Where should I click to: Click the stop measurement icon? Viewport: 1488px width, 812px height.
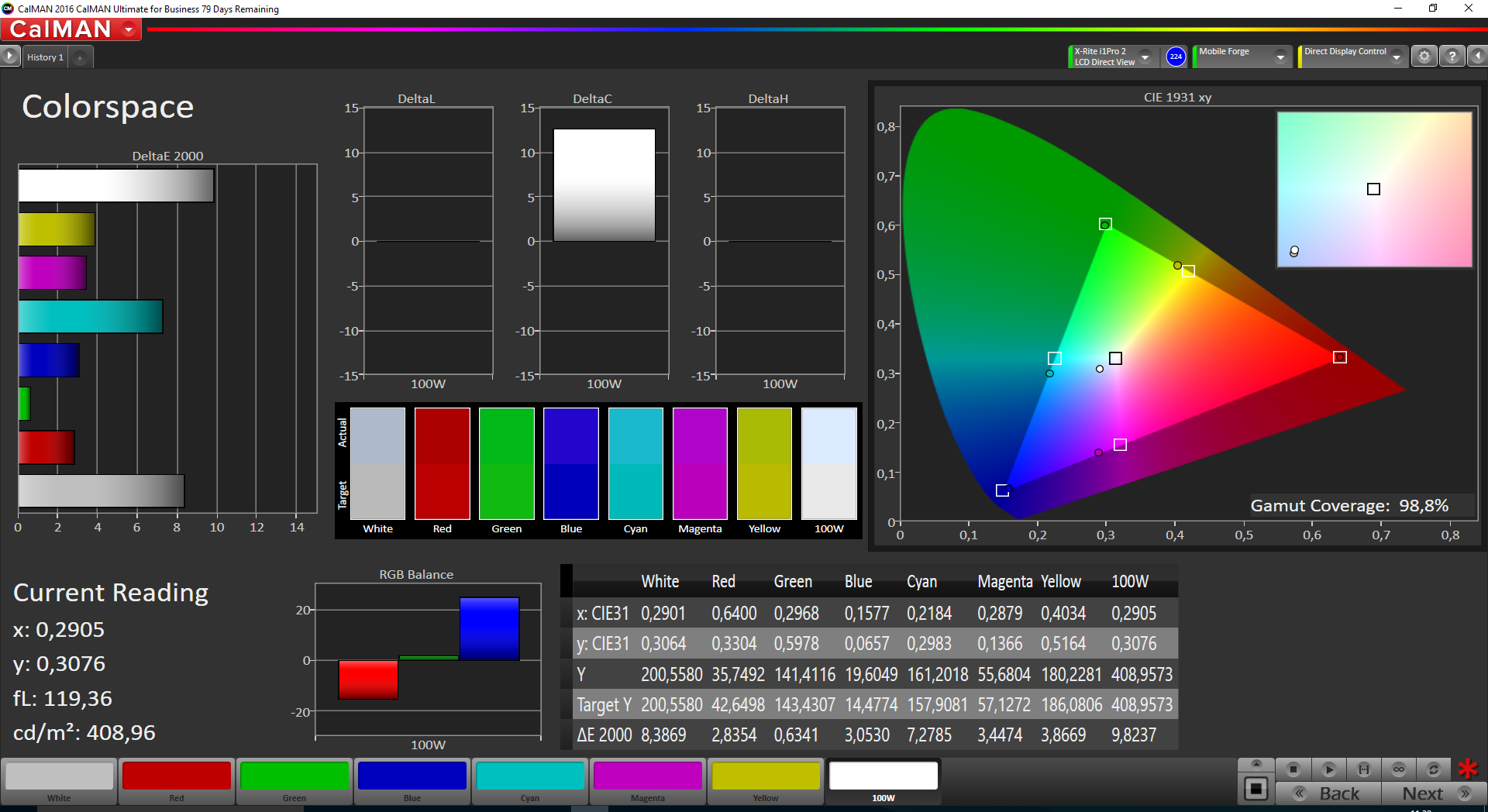[1293, 769]
